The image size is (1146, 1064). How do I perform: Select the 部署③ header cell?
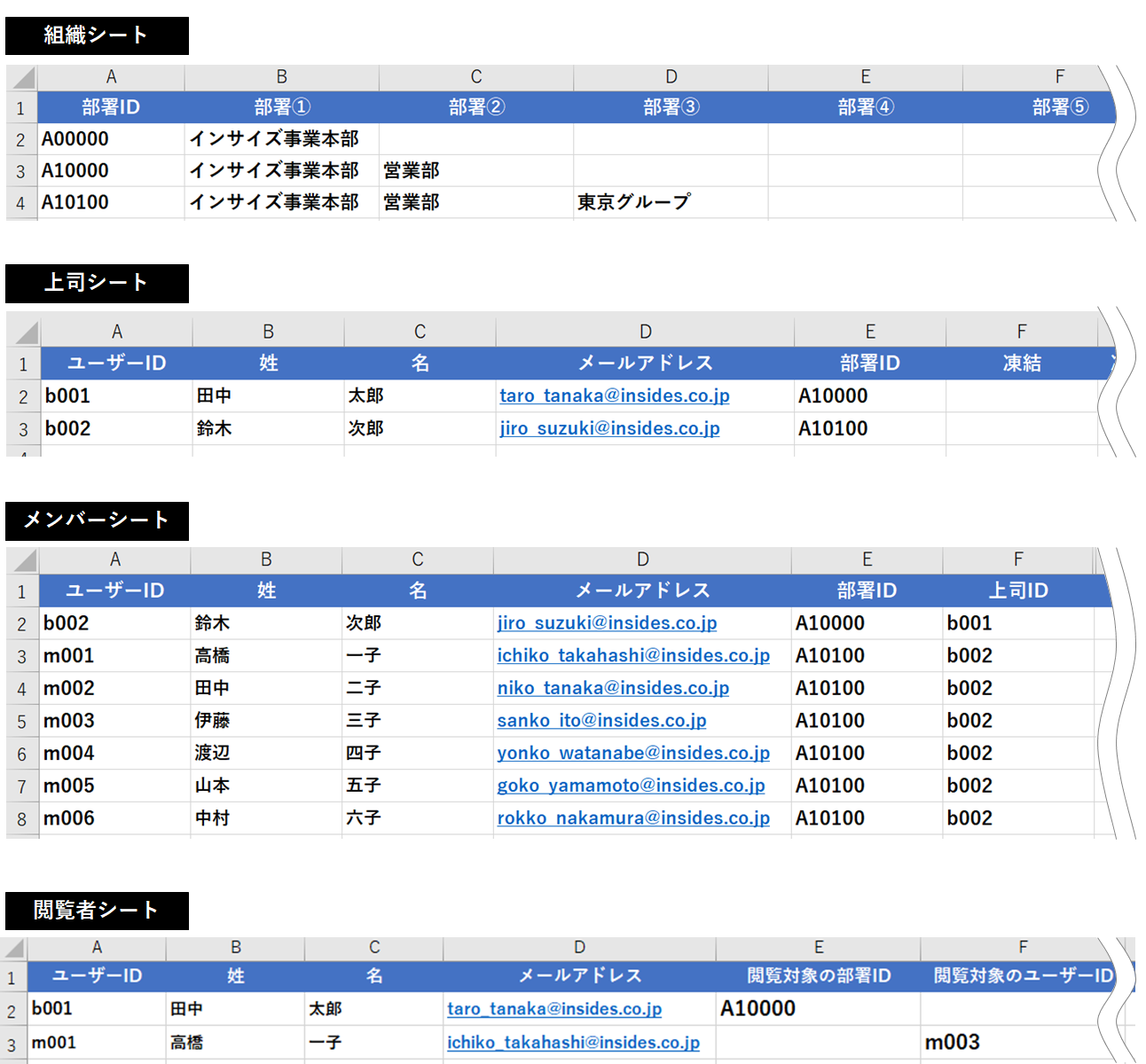coord(671,107)
